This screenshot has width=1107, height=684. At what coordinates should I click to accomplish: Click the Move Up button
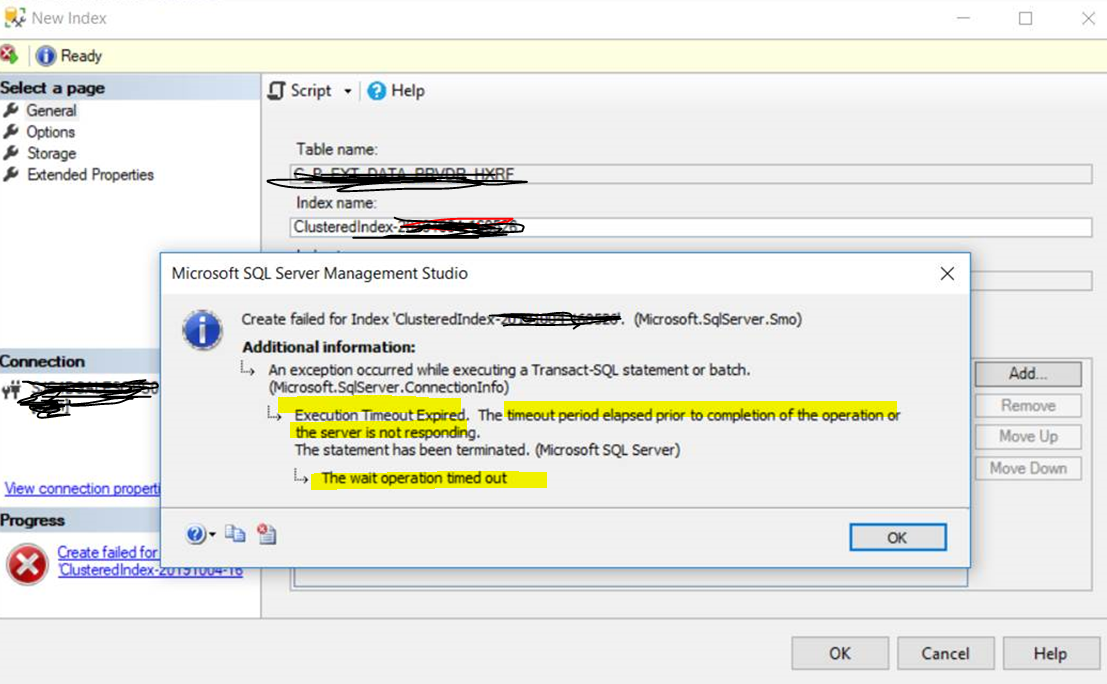click(x=1028, y=437)
